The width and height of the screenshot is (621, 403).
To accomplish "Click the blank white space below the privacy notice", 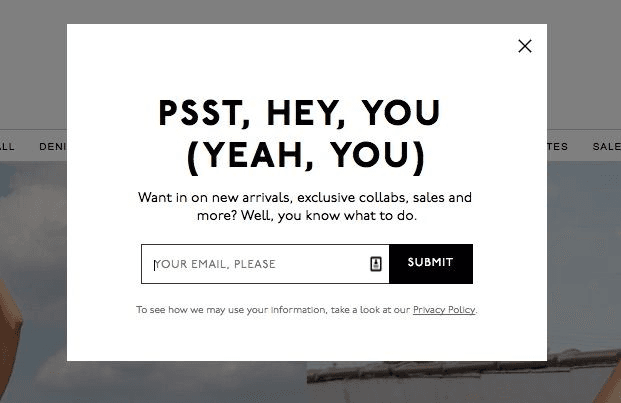I will point(307,338).
